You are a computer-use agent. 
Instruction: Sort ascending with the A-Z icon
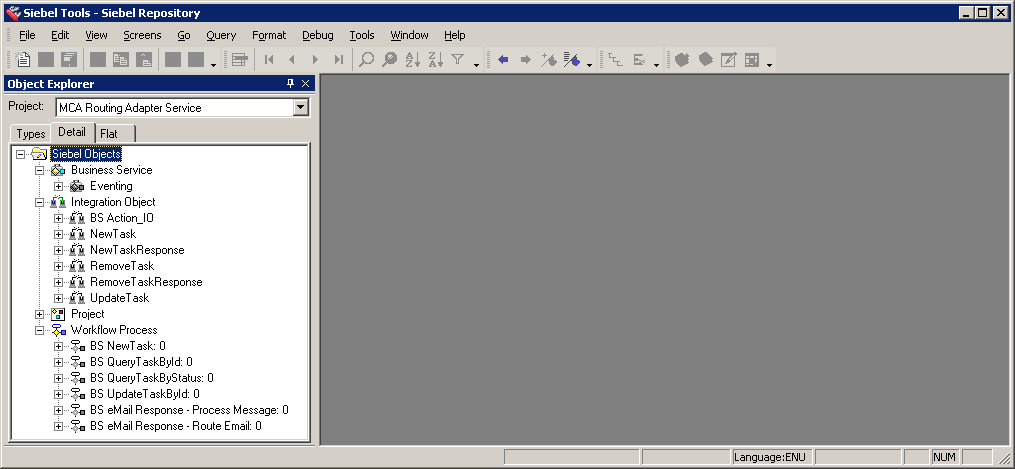click(x=412, y=60)
